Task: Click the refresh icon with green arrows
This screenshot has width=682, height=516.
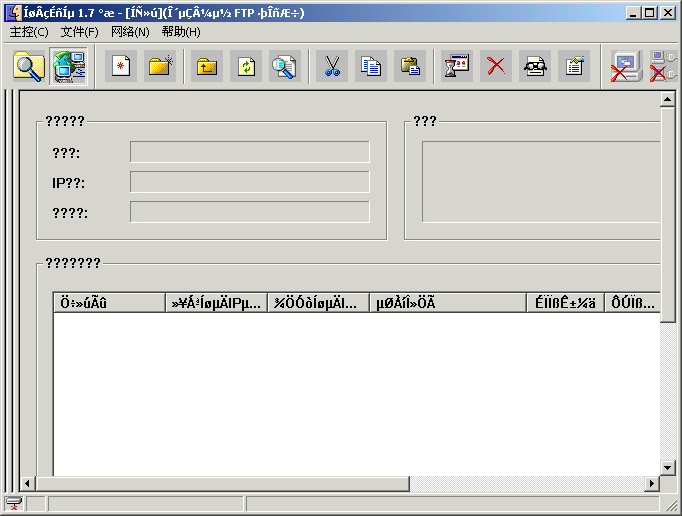Action: tap(246, 67)
